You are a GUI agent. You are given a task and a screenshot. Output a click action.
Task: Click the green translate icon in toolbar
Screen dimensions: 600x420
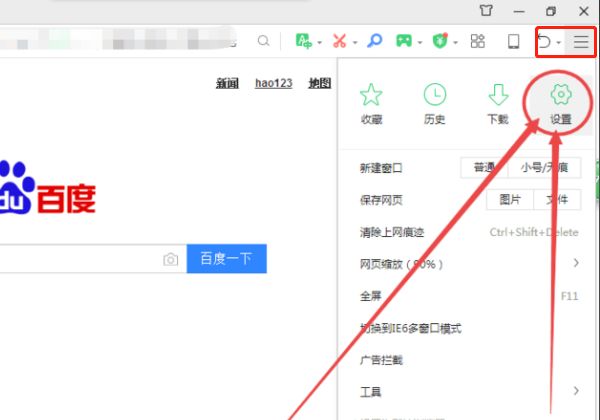click(x=304, y=41)
